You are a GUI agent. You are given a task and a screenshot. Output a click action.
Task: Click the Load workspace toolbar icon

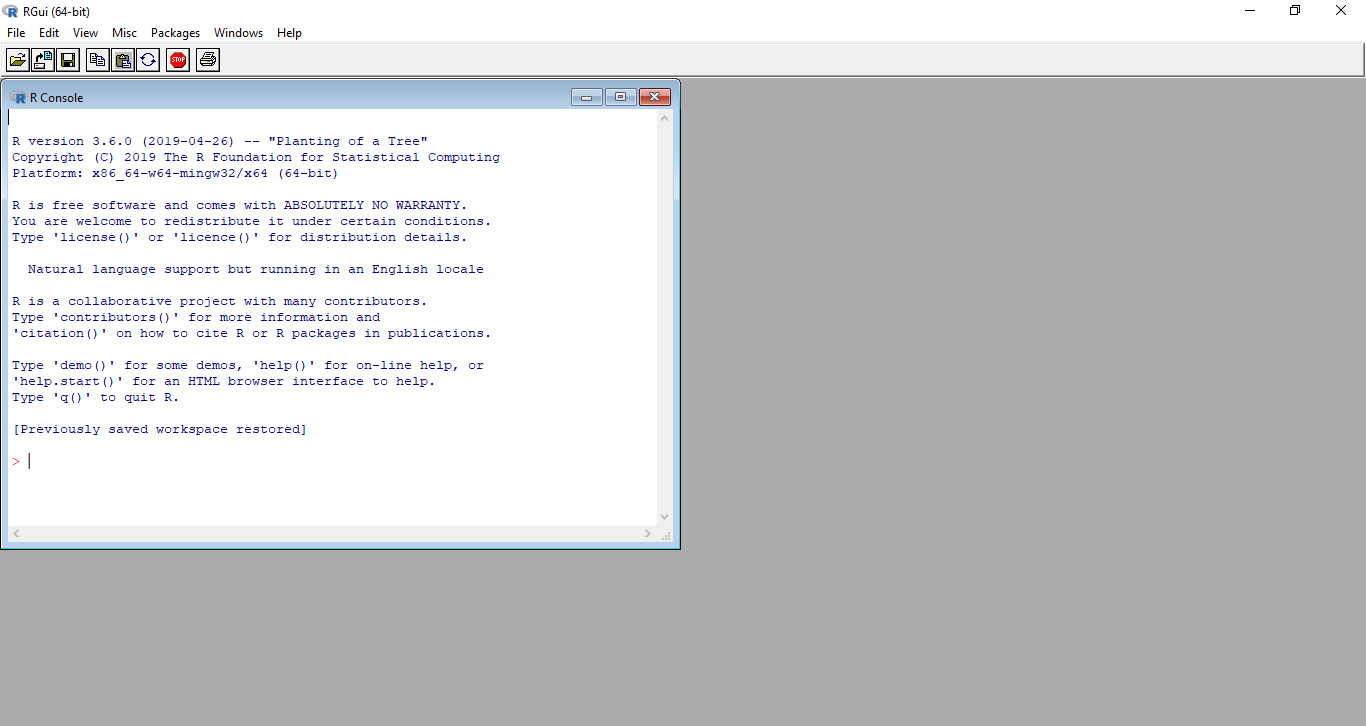pyautogui.click(x=43, y=60)
